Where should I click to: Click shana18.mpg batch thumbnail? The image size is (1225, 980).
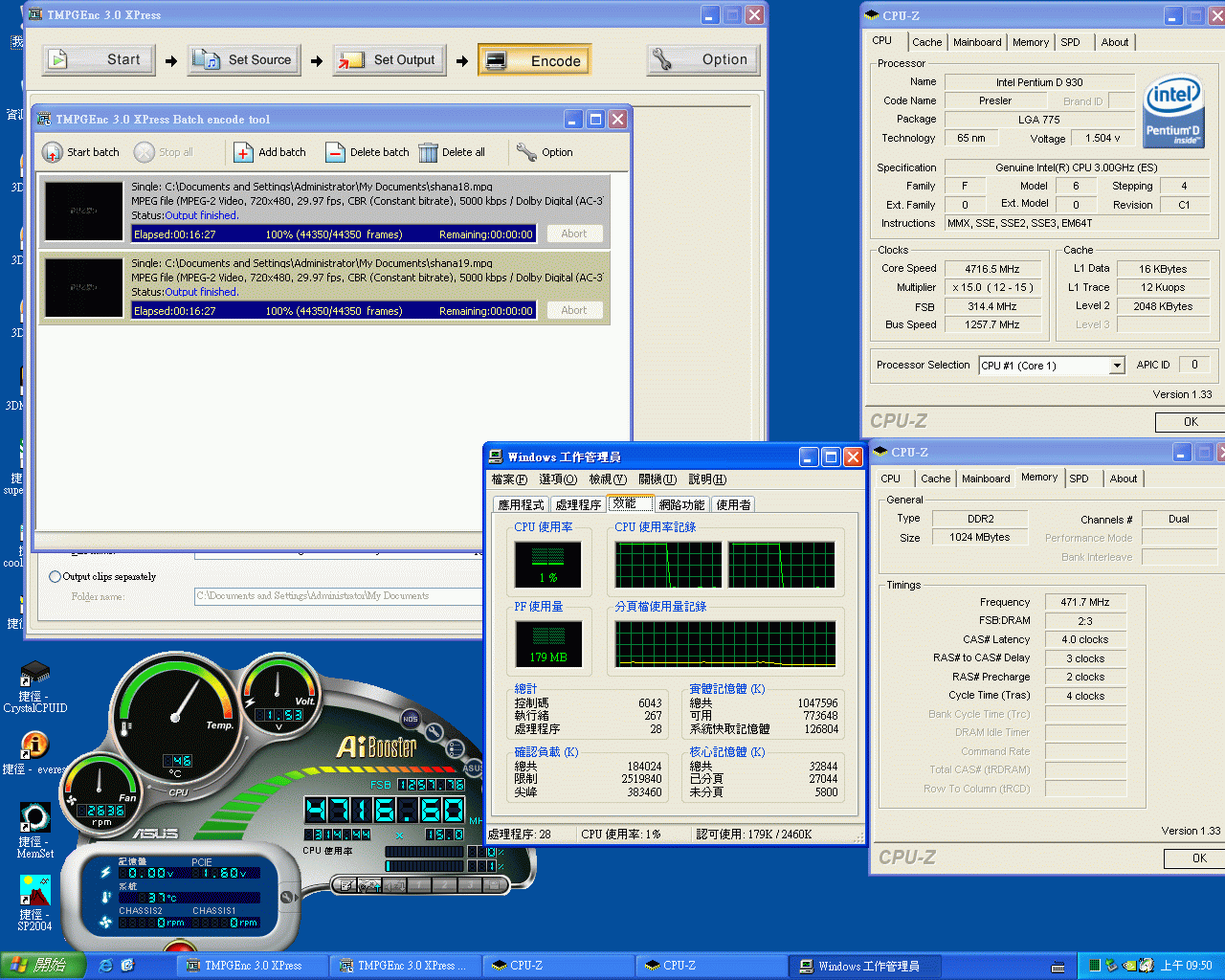(83, 211)
